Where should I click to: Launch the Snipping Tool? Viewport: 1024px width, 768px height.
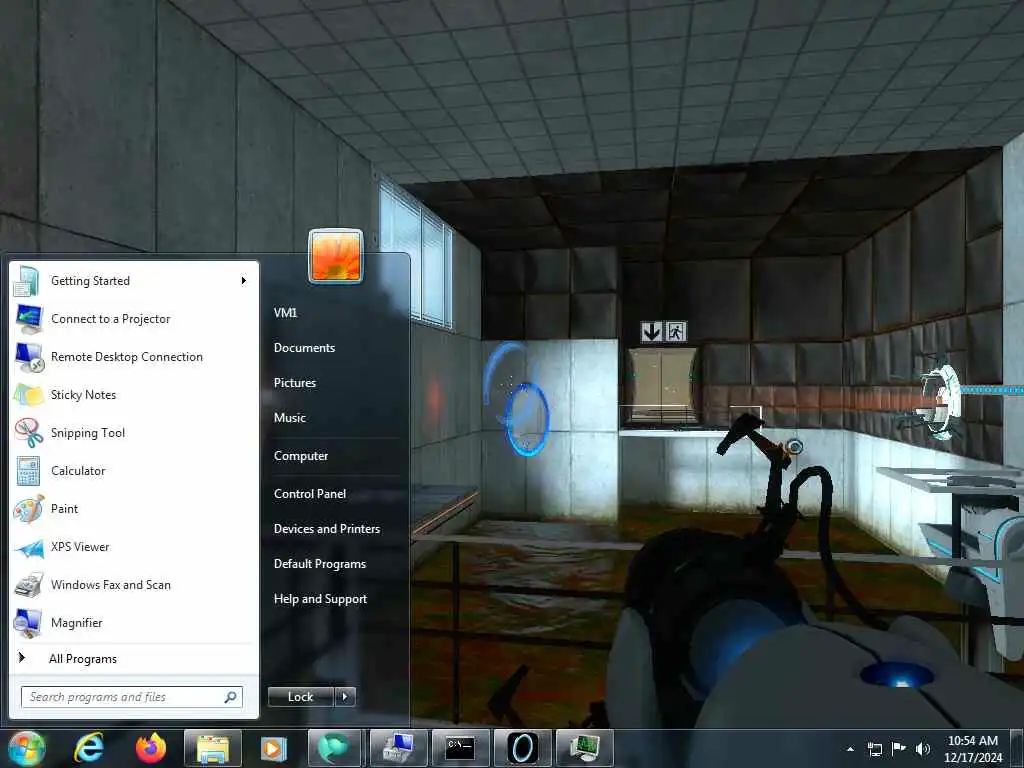(134, 432)
